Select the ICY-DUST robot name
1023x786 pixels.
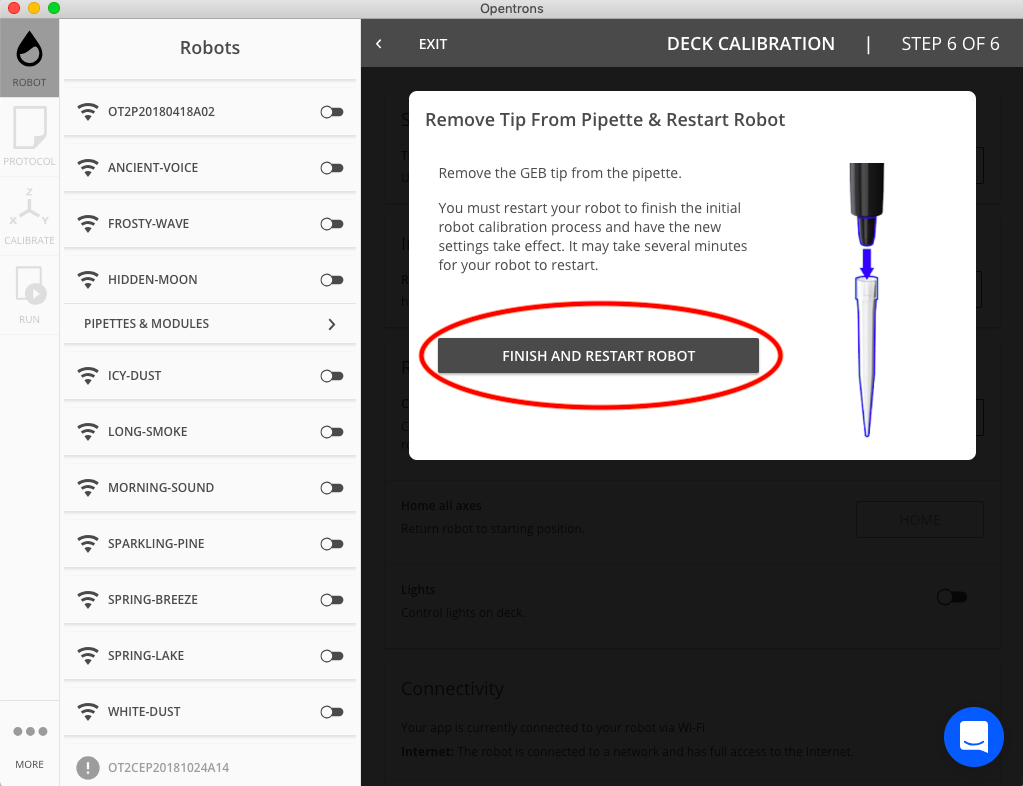click(134, 376)
